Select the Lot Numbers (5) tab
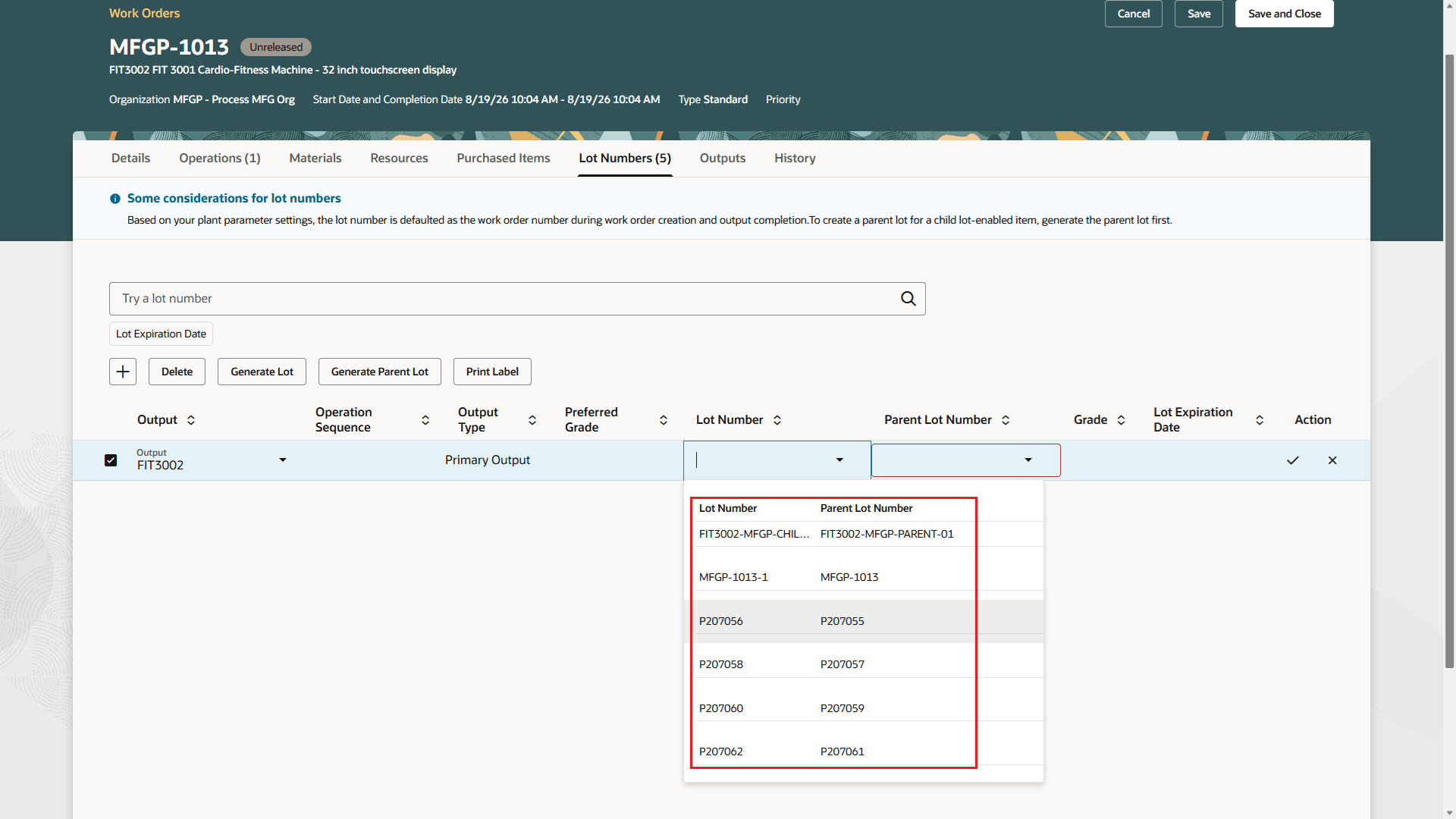 click(625, 158)
